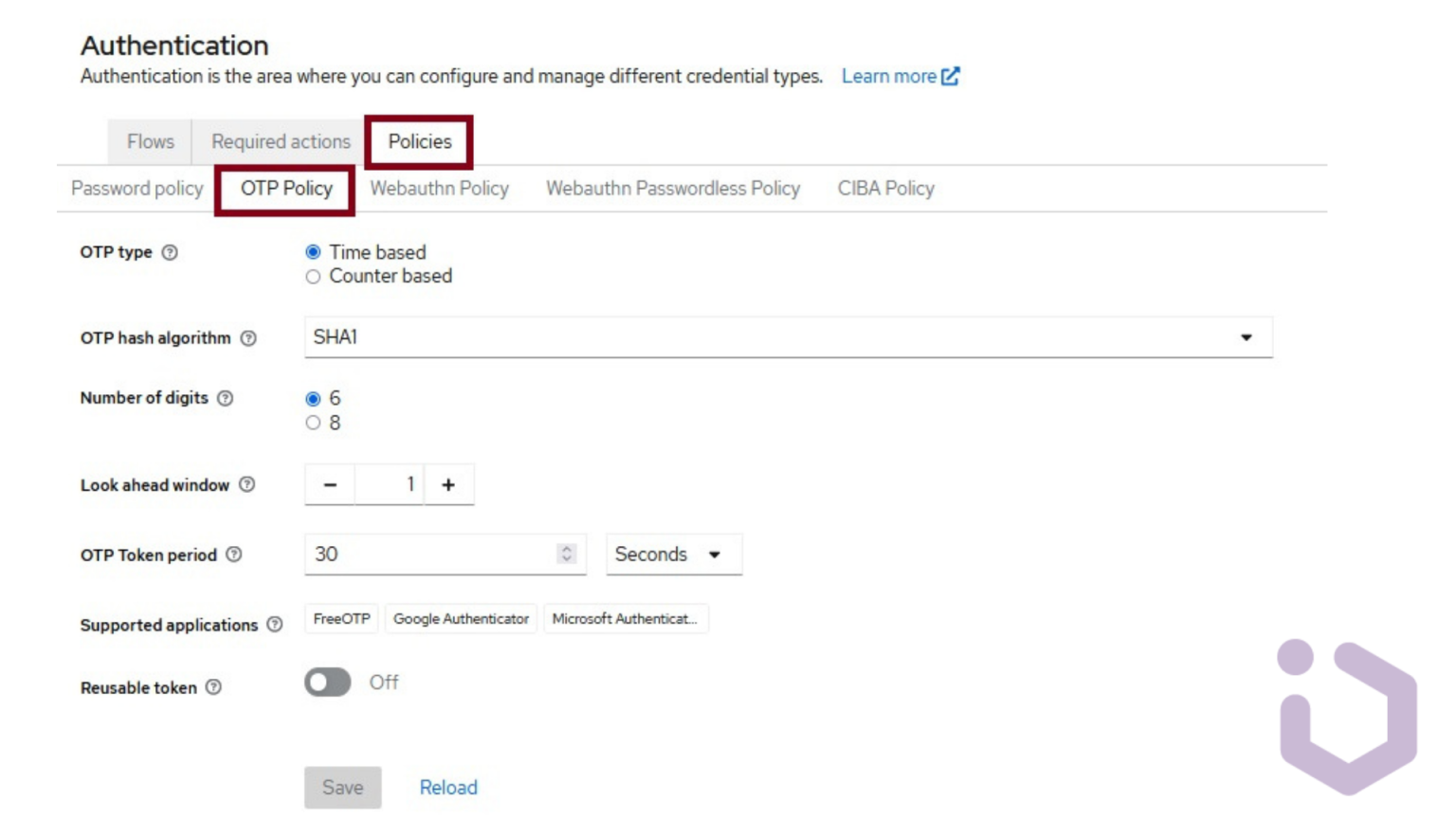Open the Supported applications help icon
1456x819 pixels.
click(x=275, y=625)
